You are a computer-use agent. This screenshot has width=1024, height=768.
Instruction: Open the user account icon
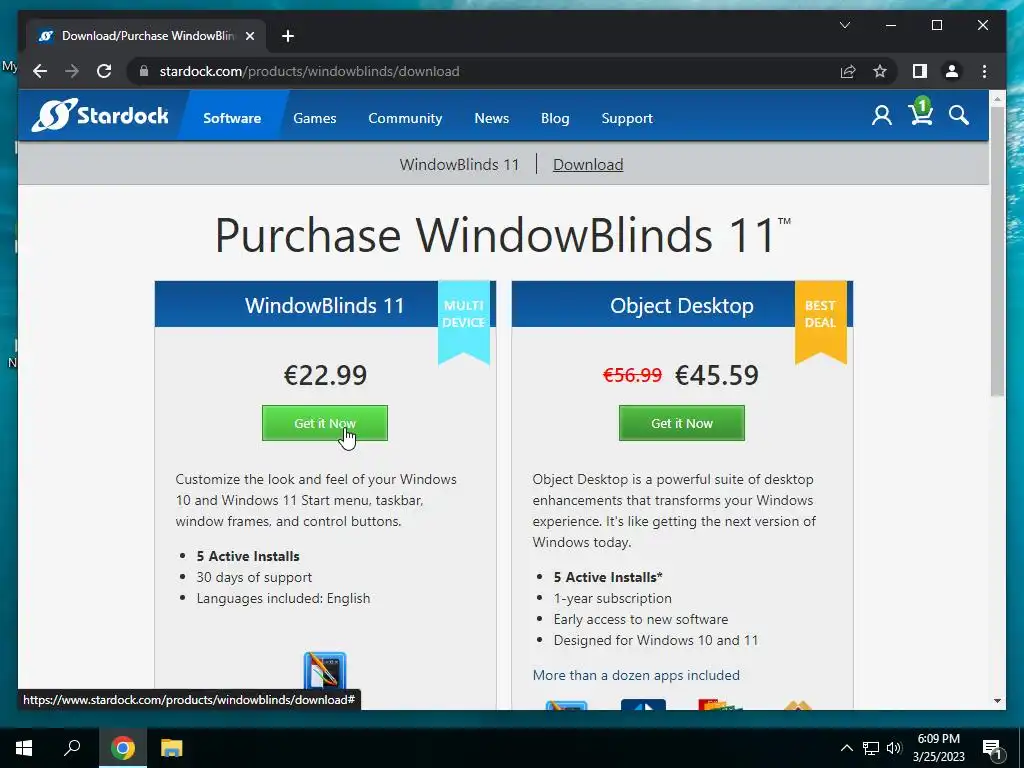point(882,116)
